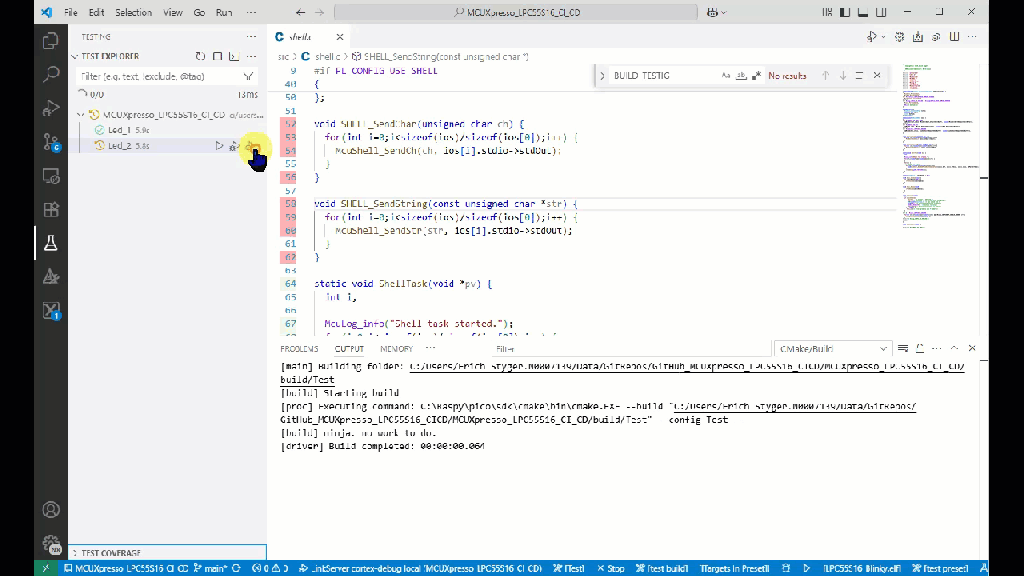Run the Led_2 test with its play icon
The height and width of the screenshot is (576, 1024).
pyautogui.click(x=220, y=145)
